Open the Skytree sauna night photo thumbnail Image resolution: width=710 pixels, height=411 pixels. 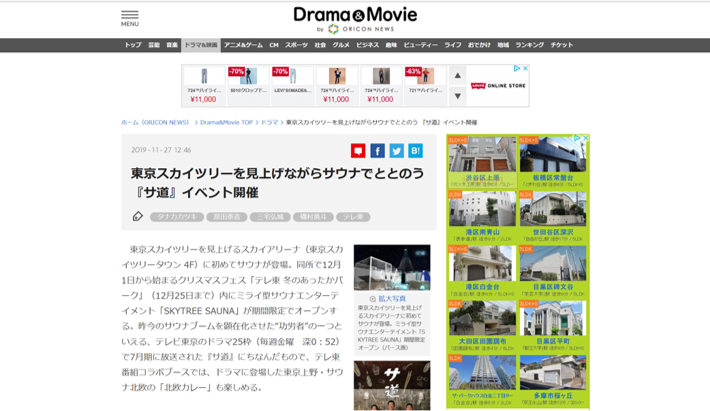tap(392, 268)
